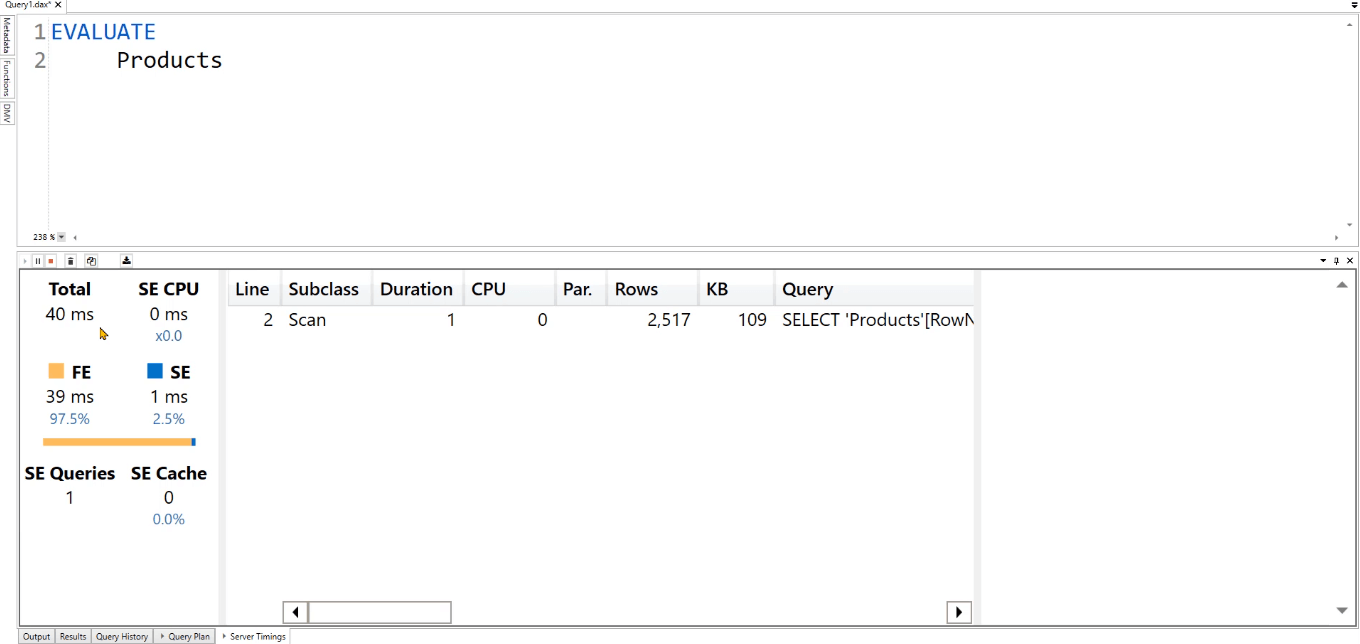Click the Products text on line 2
The image size is (1360, 644).
click(169, 60)
